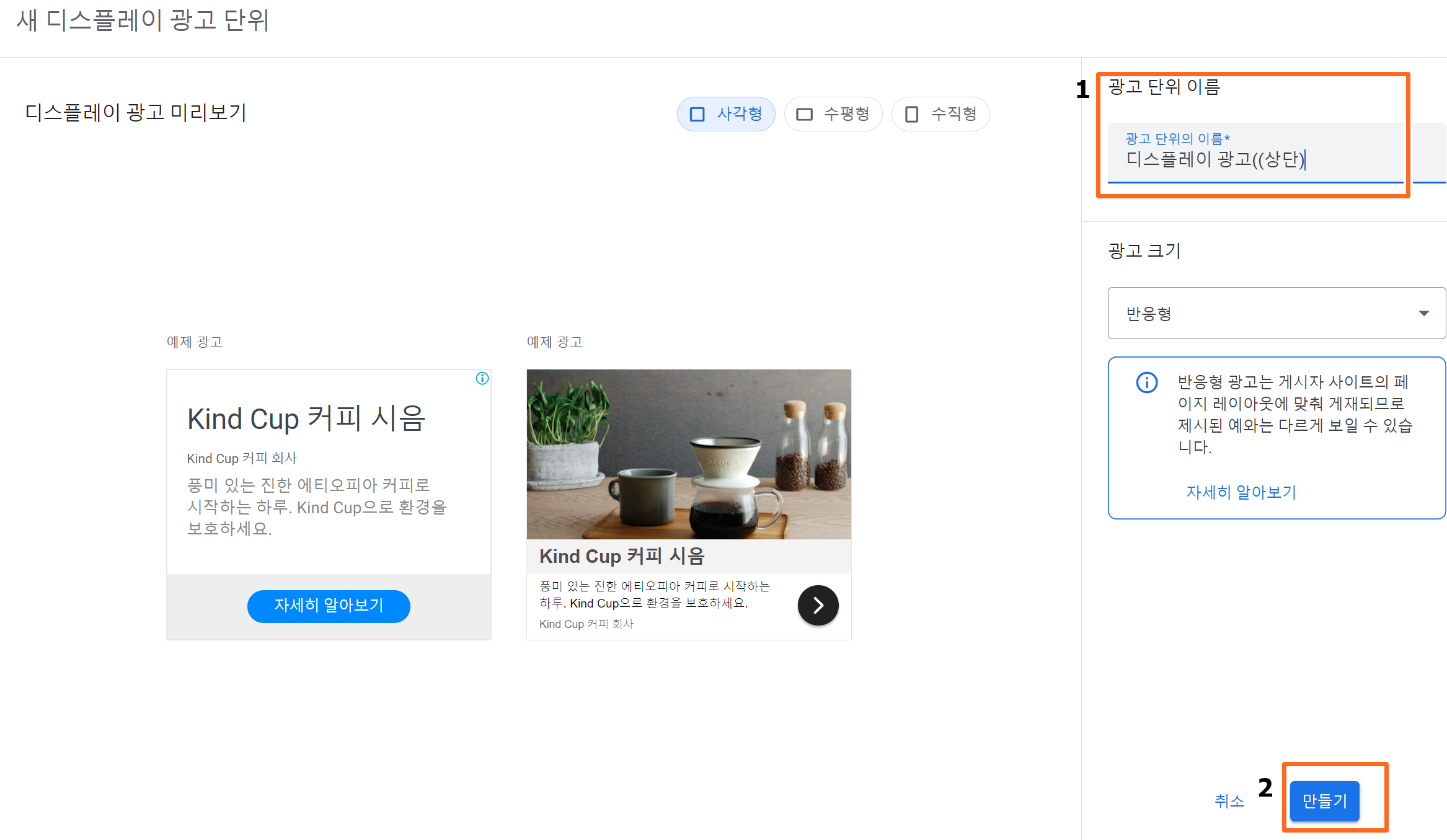
Task: Click the black arrow on the coffee native ad
Action: (x=818, y=606)
